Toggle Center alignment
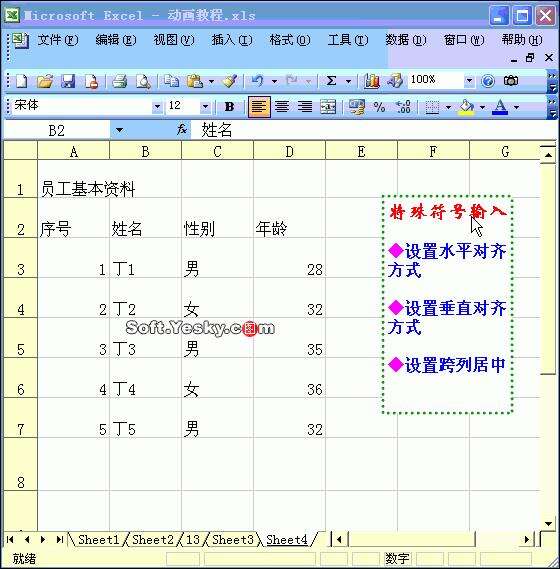Screen dimensions: 560x569 point(282,107)
